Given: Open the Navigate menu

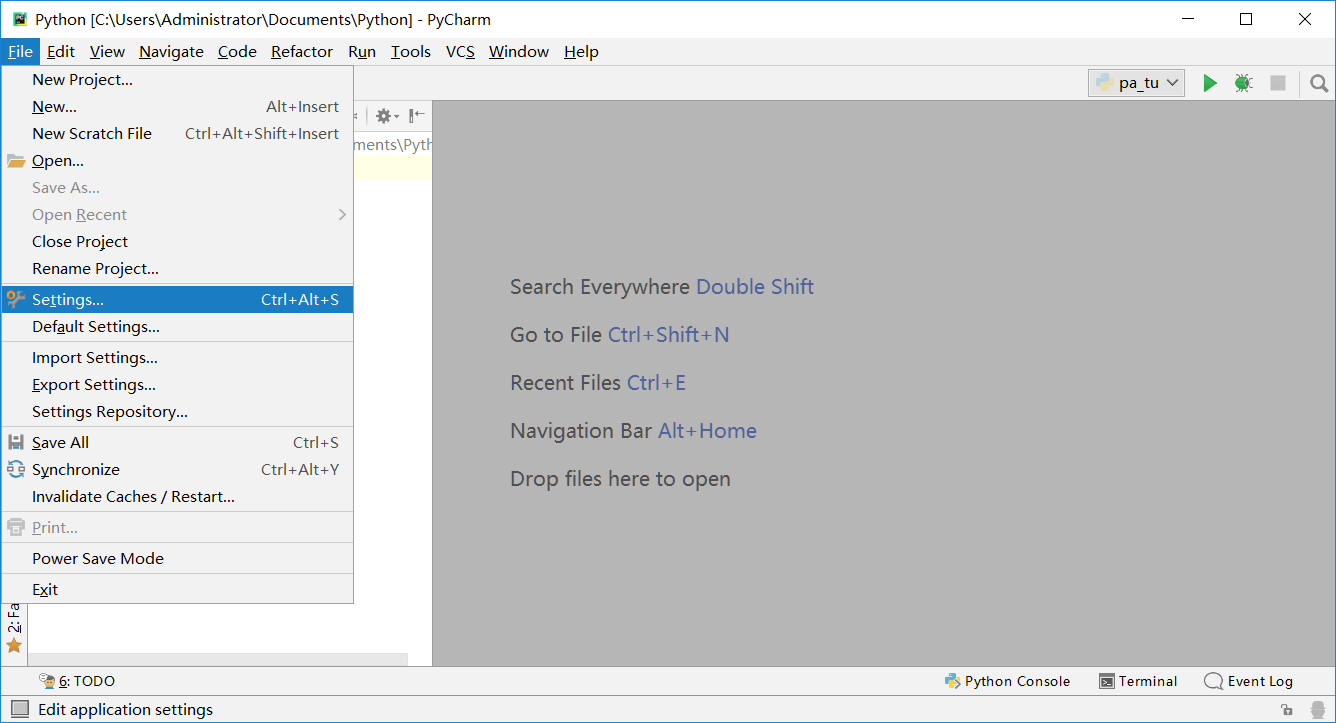Looking at the screenshot, I should [171, 52].
